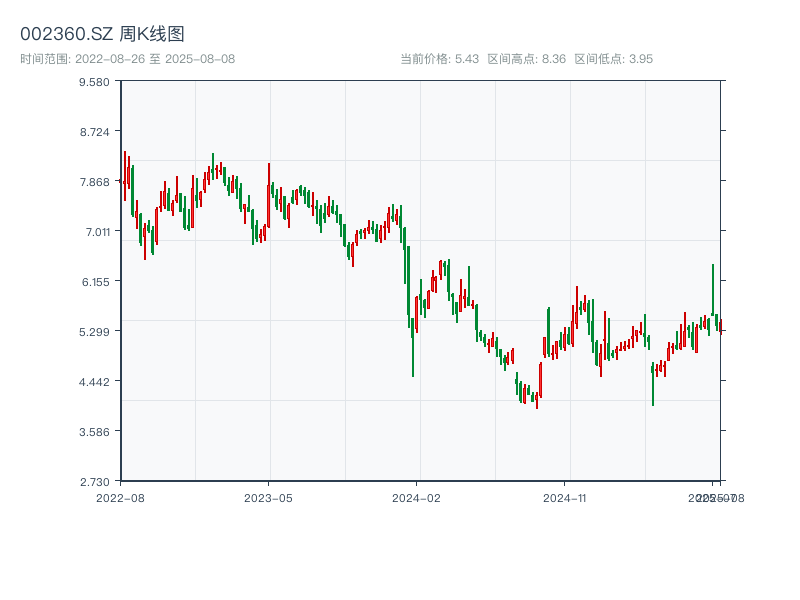
Task: Click the long-wick green candle near 2024-02
Action: point(413,340)
